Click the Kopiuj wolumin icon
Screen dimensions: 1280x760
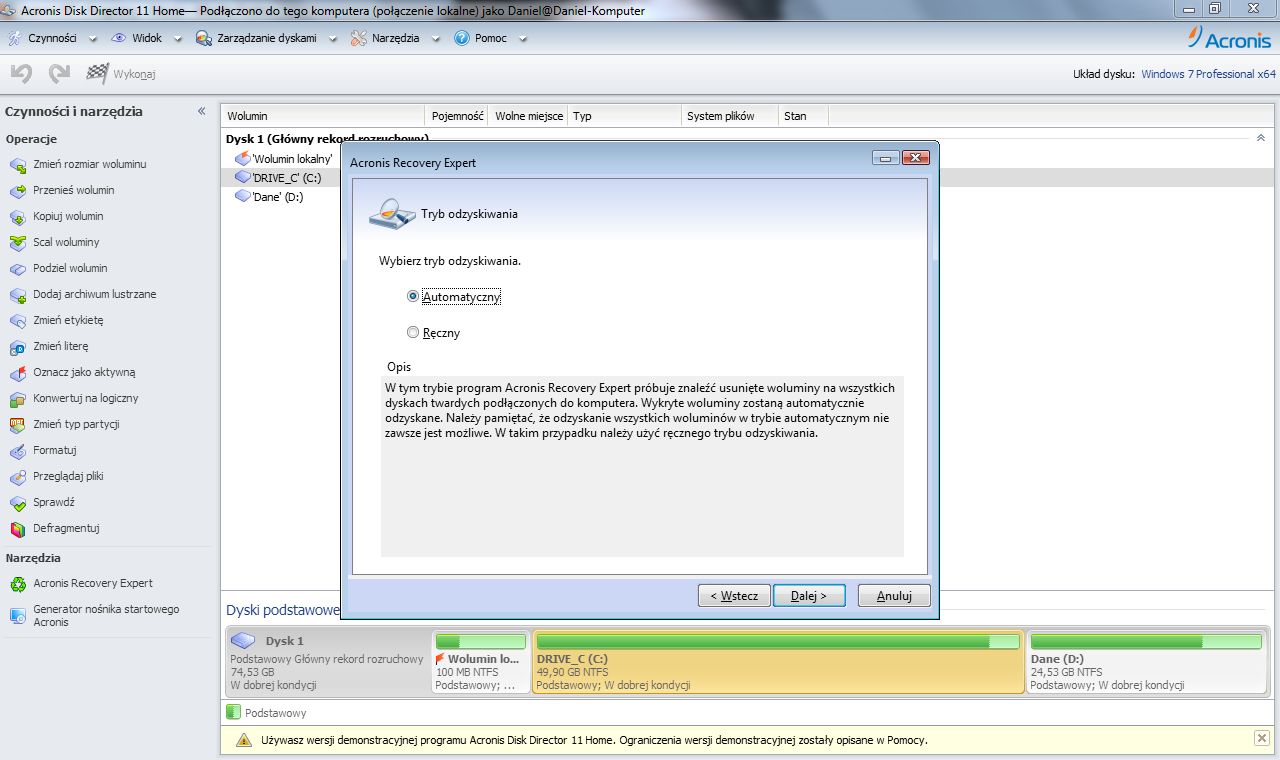pyautogui.click(x=17, y=217)
